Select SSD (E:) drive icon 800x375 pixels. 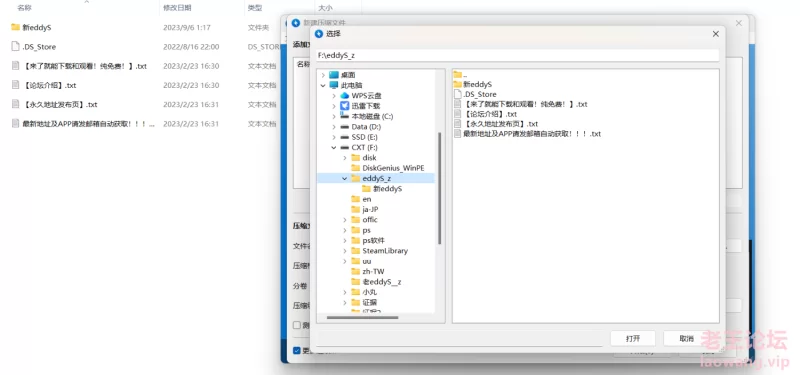click(x=344, y=137)
